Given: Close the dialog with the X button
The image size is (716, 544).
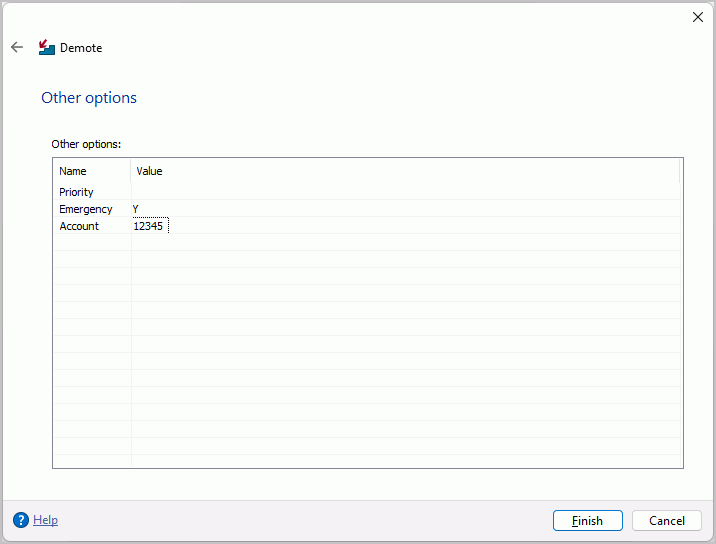Looking at the screenshot, I should pos(697,17).
